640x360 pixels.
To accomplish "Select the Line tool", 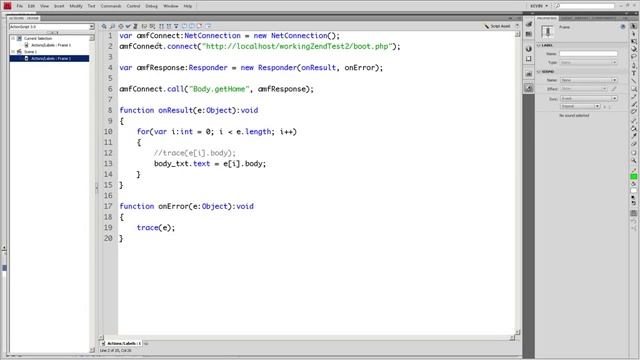I will pos(633,81).
